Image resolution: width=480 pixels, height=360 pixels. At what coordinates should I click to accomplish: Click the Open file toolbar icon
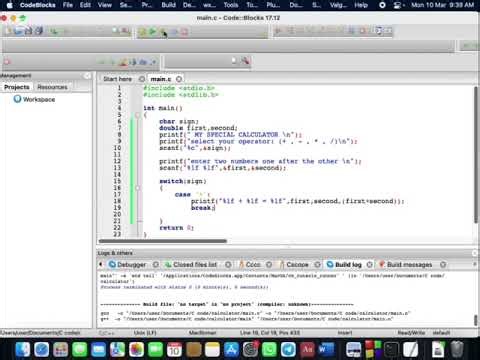click(x=18, y=31)
